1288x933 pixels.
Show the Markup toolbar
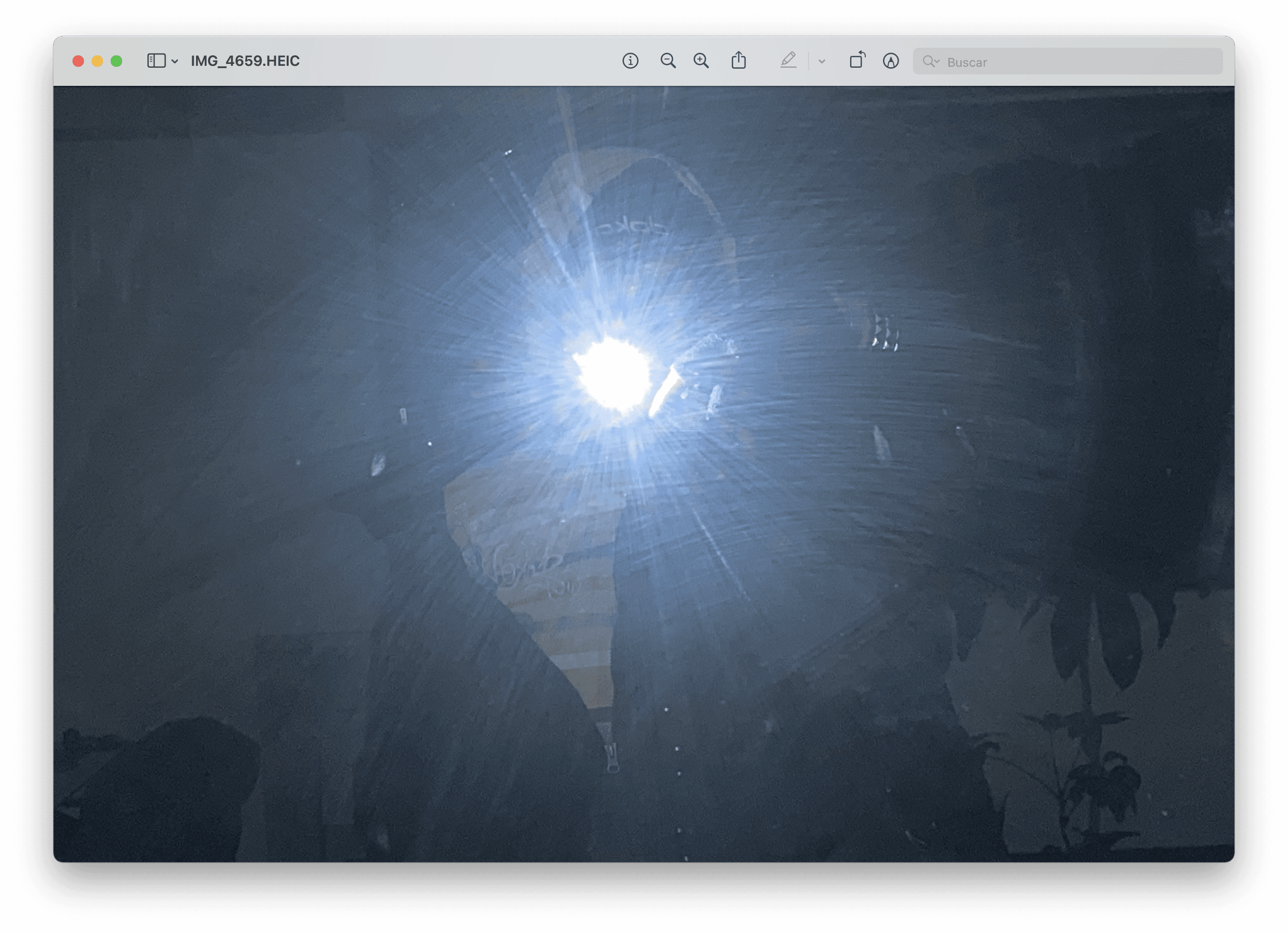click(x=891, y=61)
